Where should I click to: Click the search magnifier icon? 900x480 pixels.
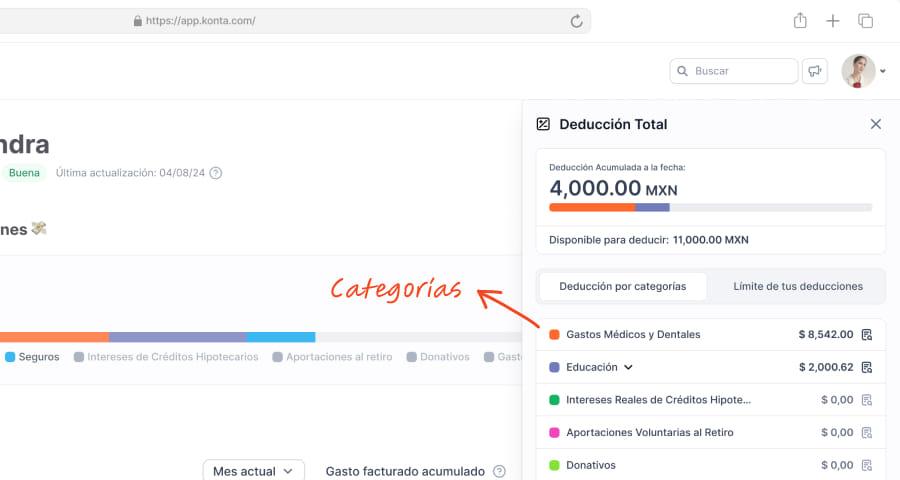[x=682, y=71]
